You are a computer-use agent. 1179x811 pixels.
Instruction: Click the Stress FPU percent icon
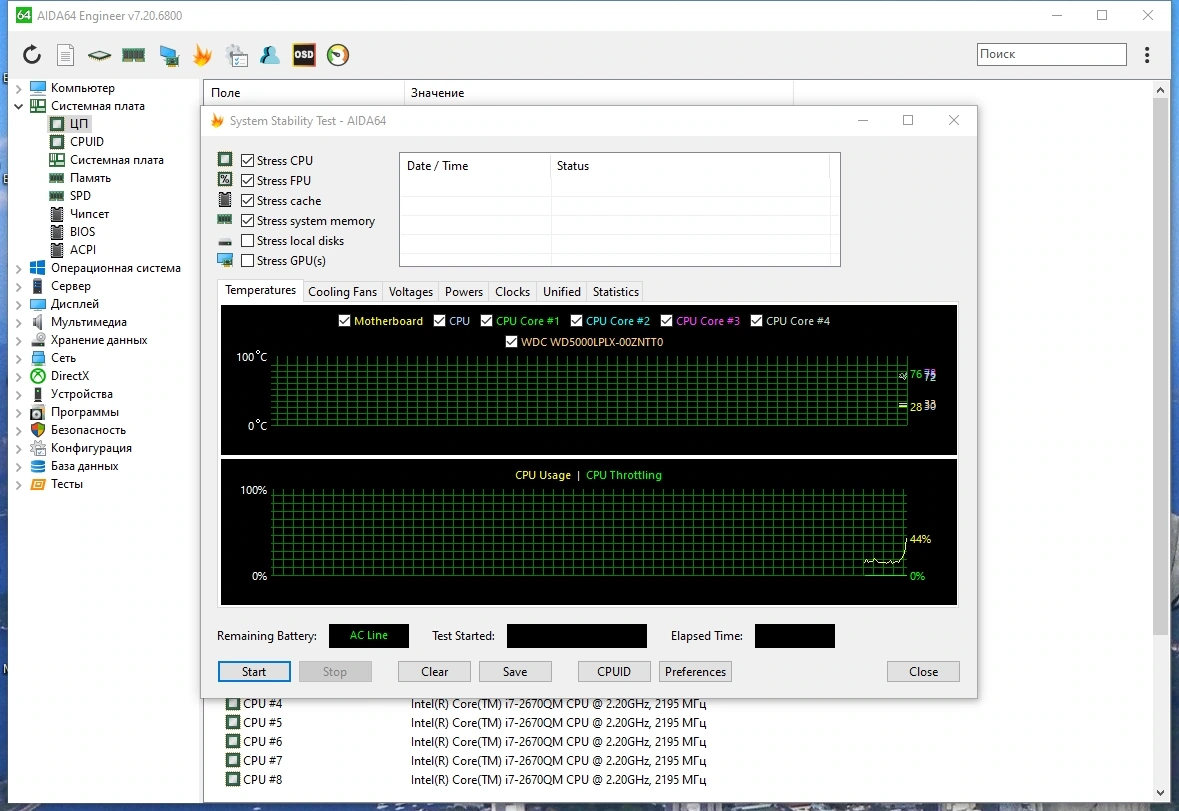click(225, 180)
